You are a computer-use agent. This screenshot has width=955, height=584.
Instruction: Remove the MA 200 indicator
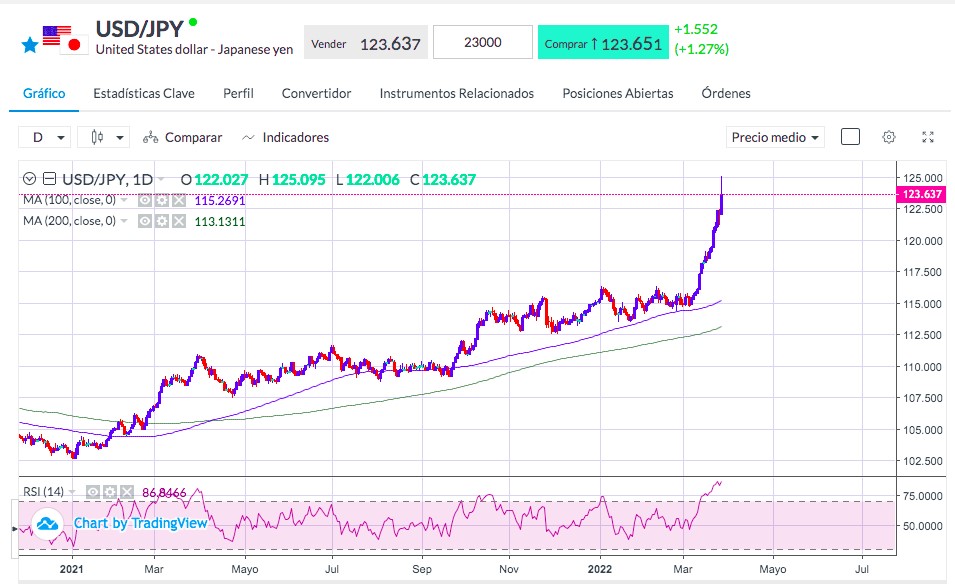click(178, 221)
